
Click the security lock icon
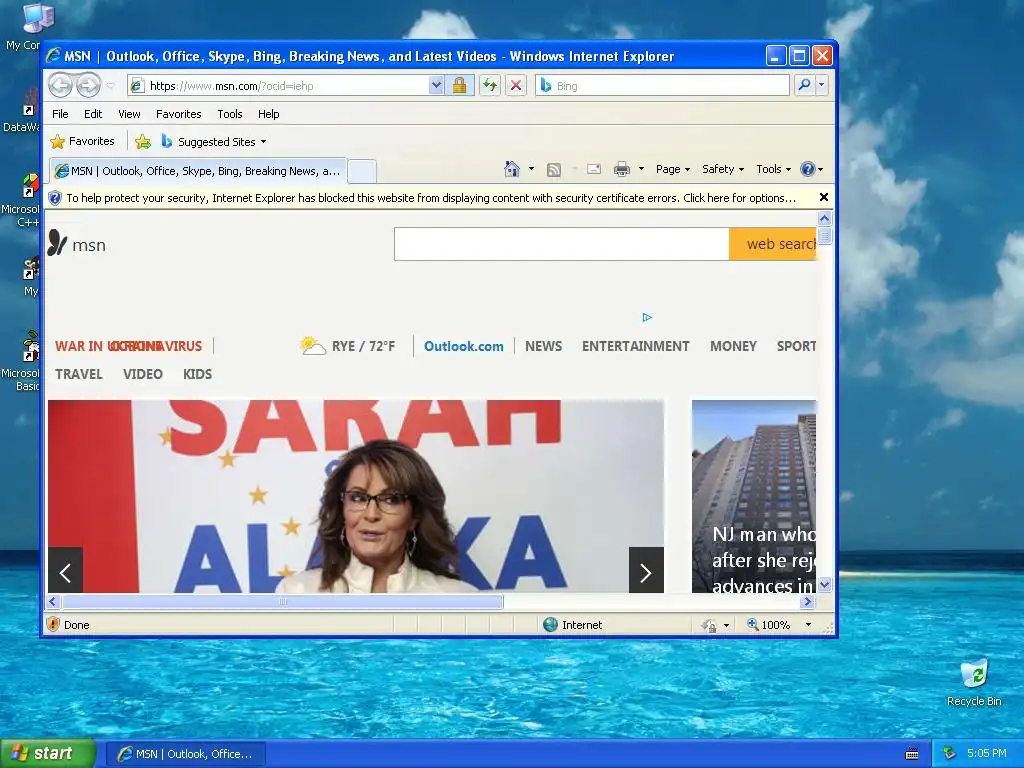[x=460, y=86]
